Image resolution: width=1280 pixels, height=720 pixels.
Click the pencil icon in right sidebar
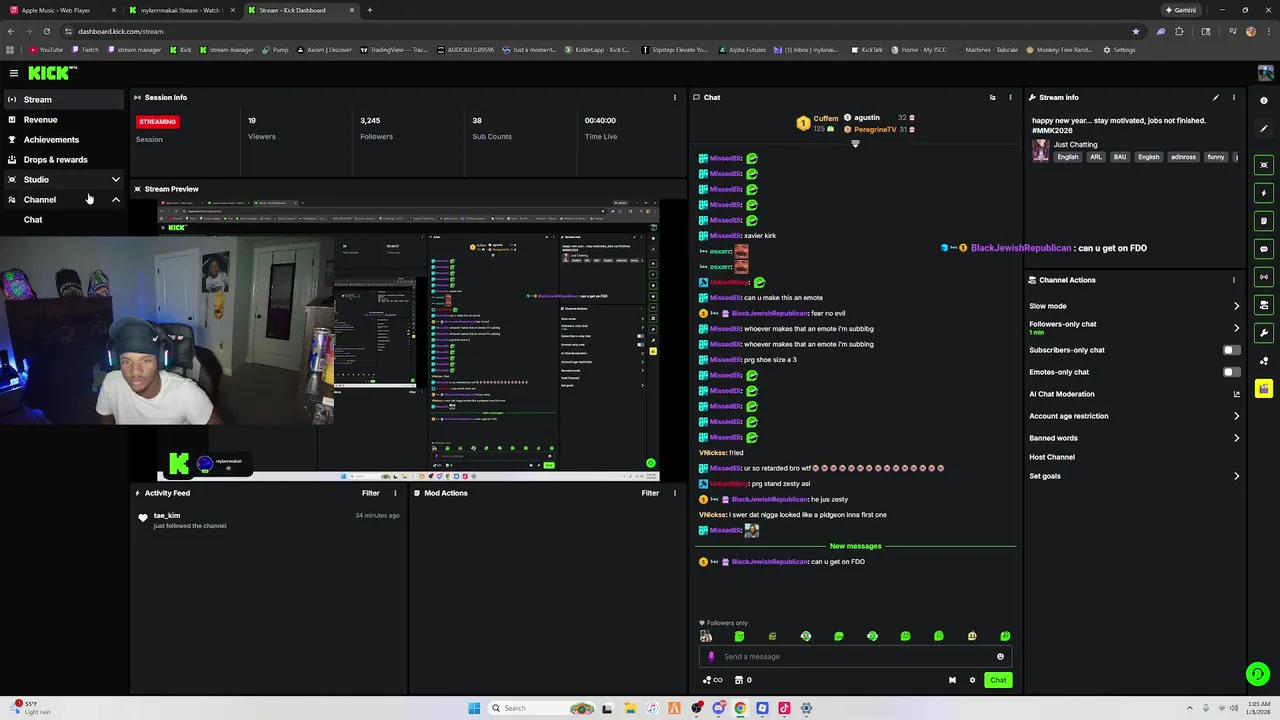(1264, 128)
